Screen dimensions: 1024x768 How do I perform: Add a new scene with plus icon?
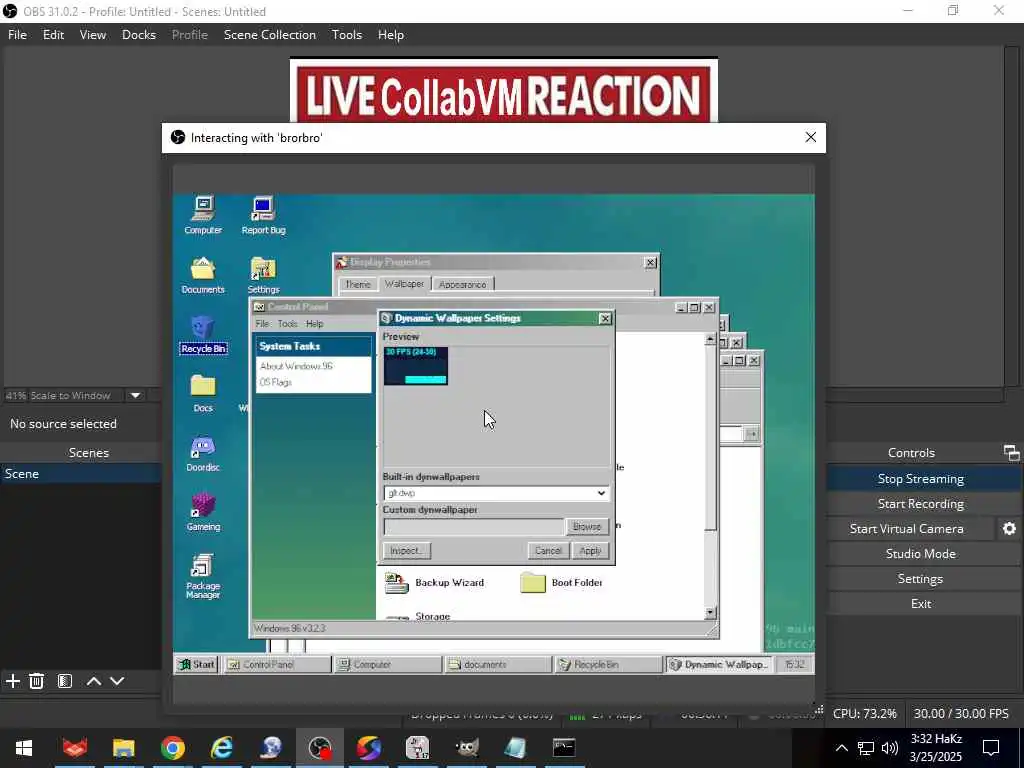(x=12, y=681)
